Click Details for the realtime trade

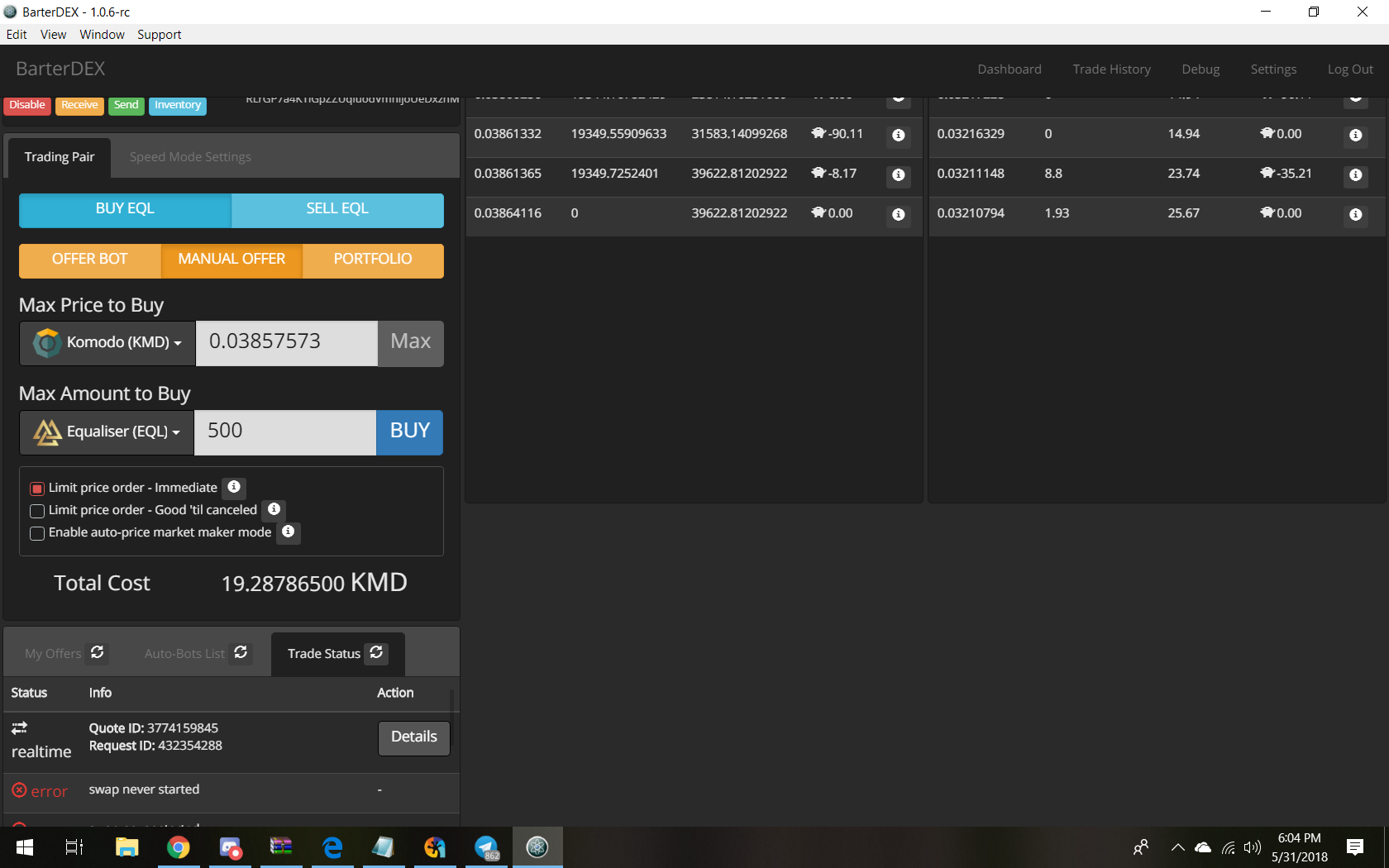(x=414, y=737)
